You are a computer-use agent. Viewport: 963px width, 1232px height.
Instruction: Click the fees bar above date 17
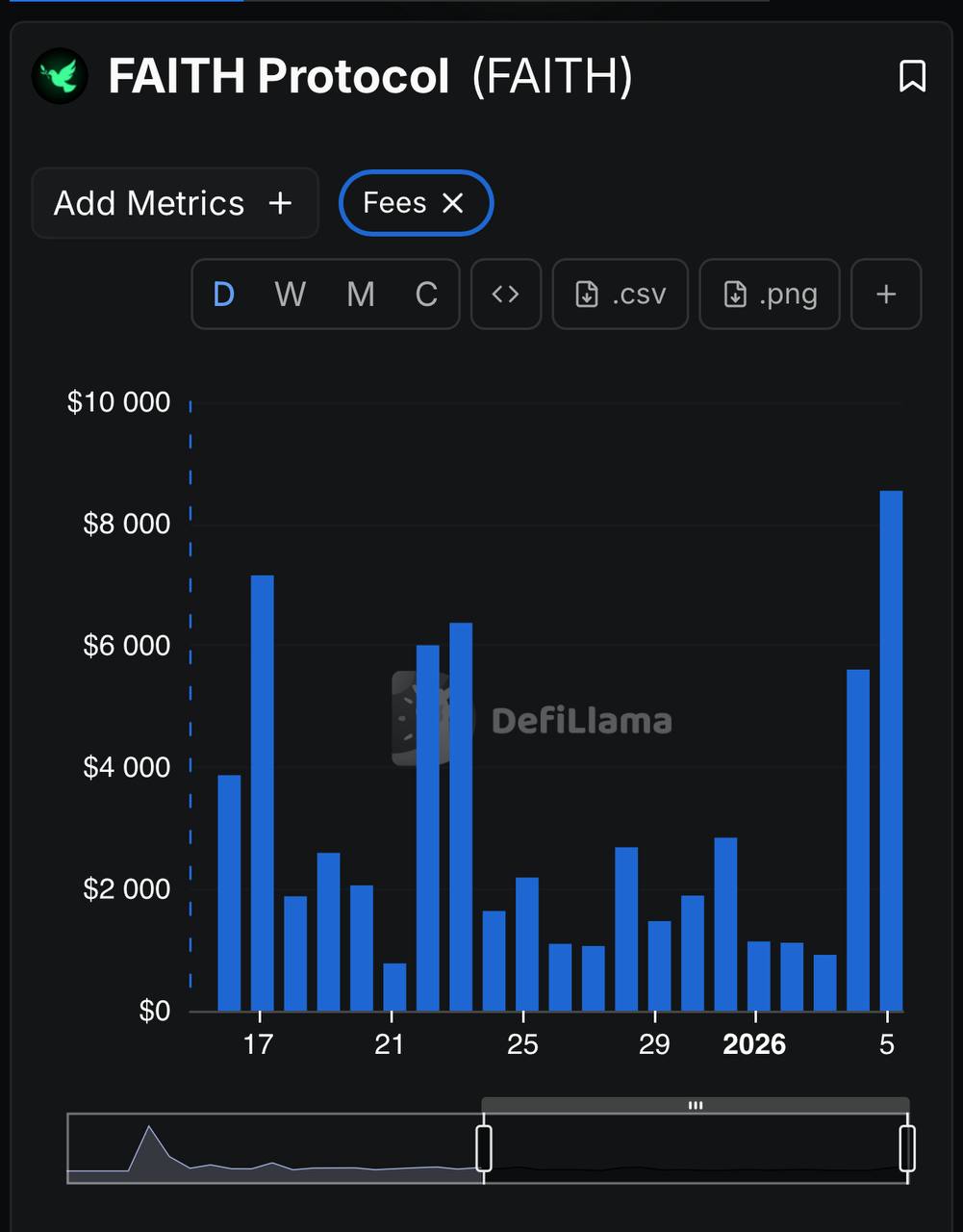coord(263,793)
